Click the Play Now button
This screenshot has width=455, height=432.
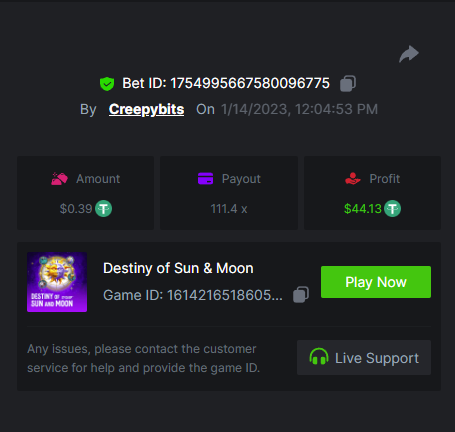click(x=376, y=282)
